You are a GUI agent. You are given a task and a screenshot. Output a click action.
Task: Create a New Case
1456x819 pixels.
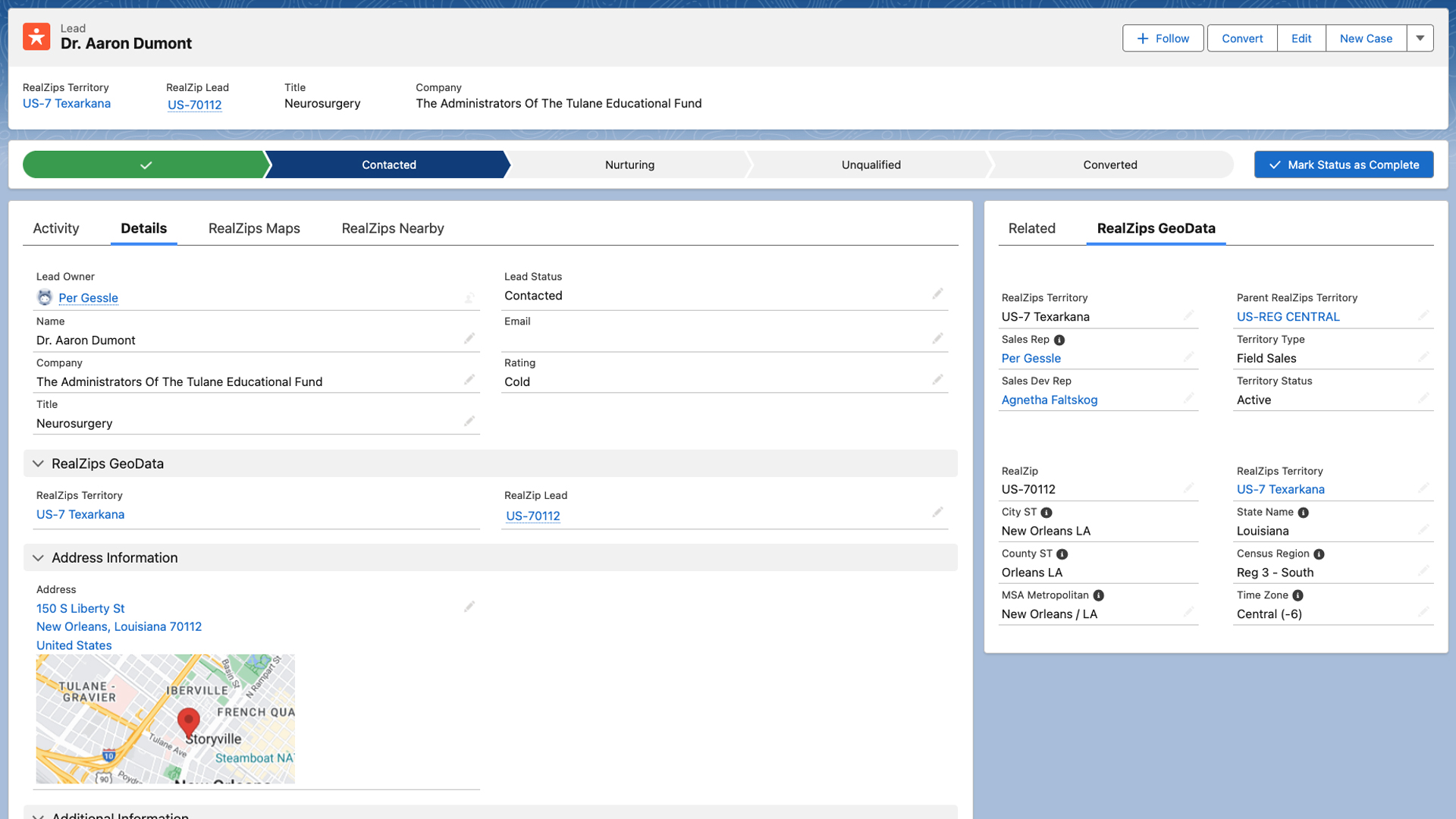coord(1366,38)
